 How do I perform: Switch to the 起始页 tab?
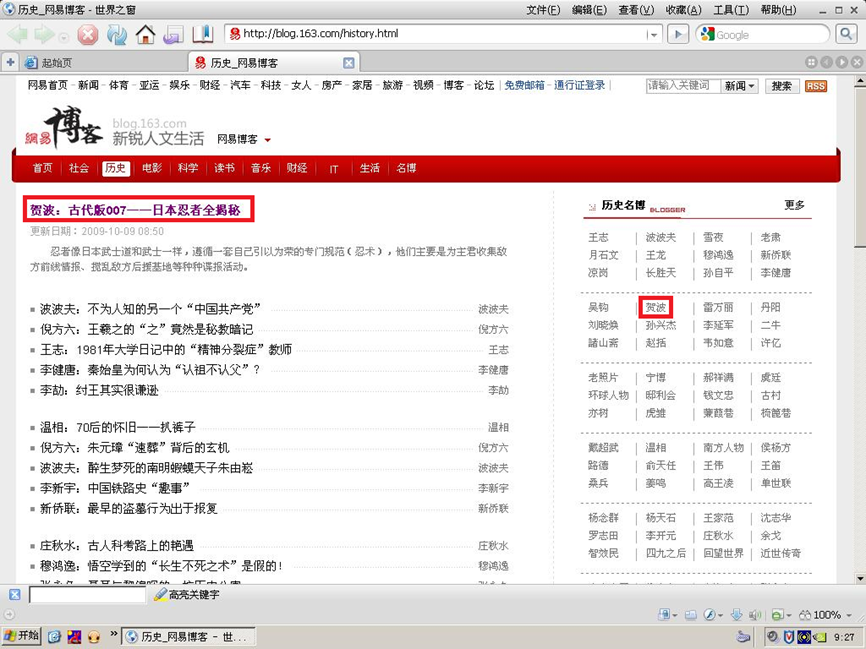click(103, 62)
